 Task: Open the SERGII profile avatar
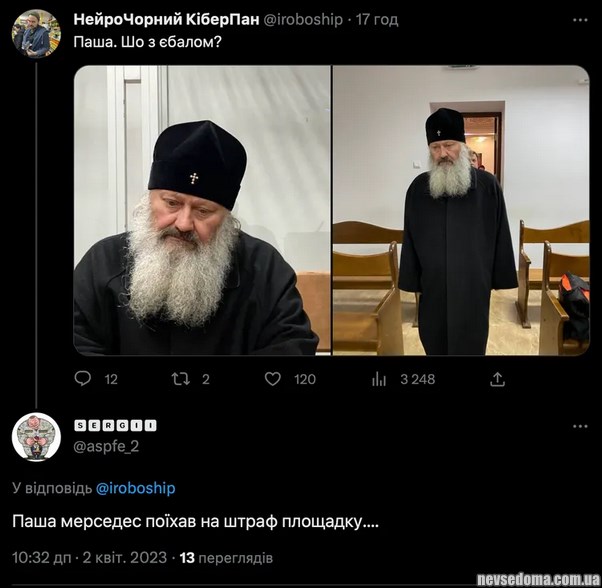[36, 437]
